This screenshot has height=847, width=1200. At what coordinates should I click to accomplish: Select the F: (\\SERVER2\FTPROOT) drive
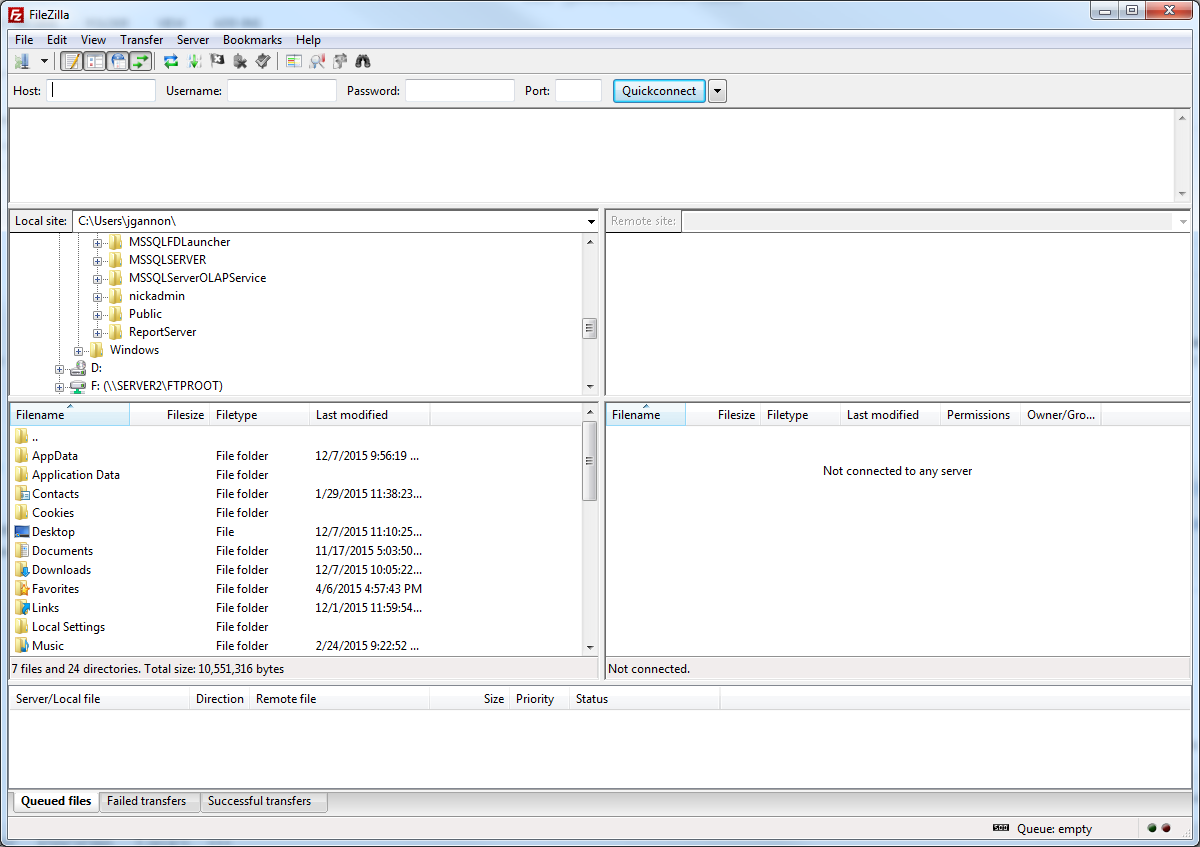(156, 386)
